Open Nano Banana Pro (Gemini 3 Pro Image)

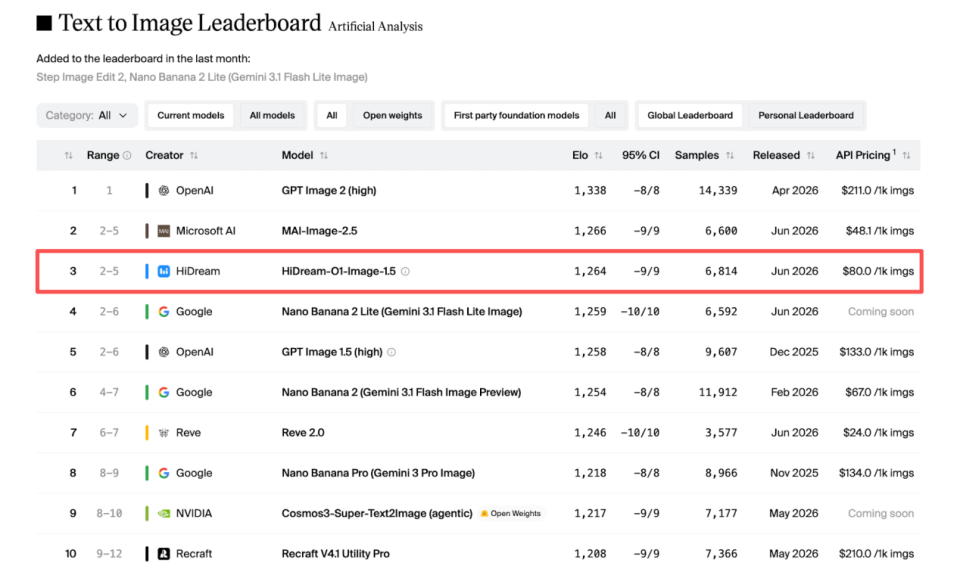coord(378,473)
